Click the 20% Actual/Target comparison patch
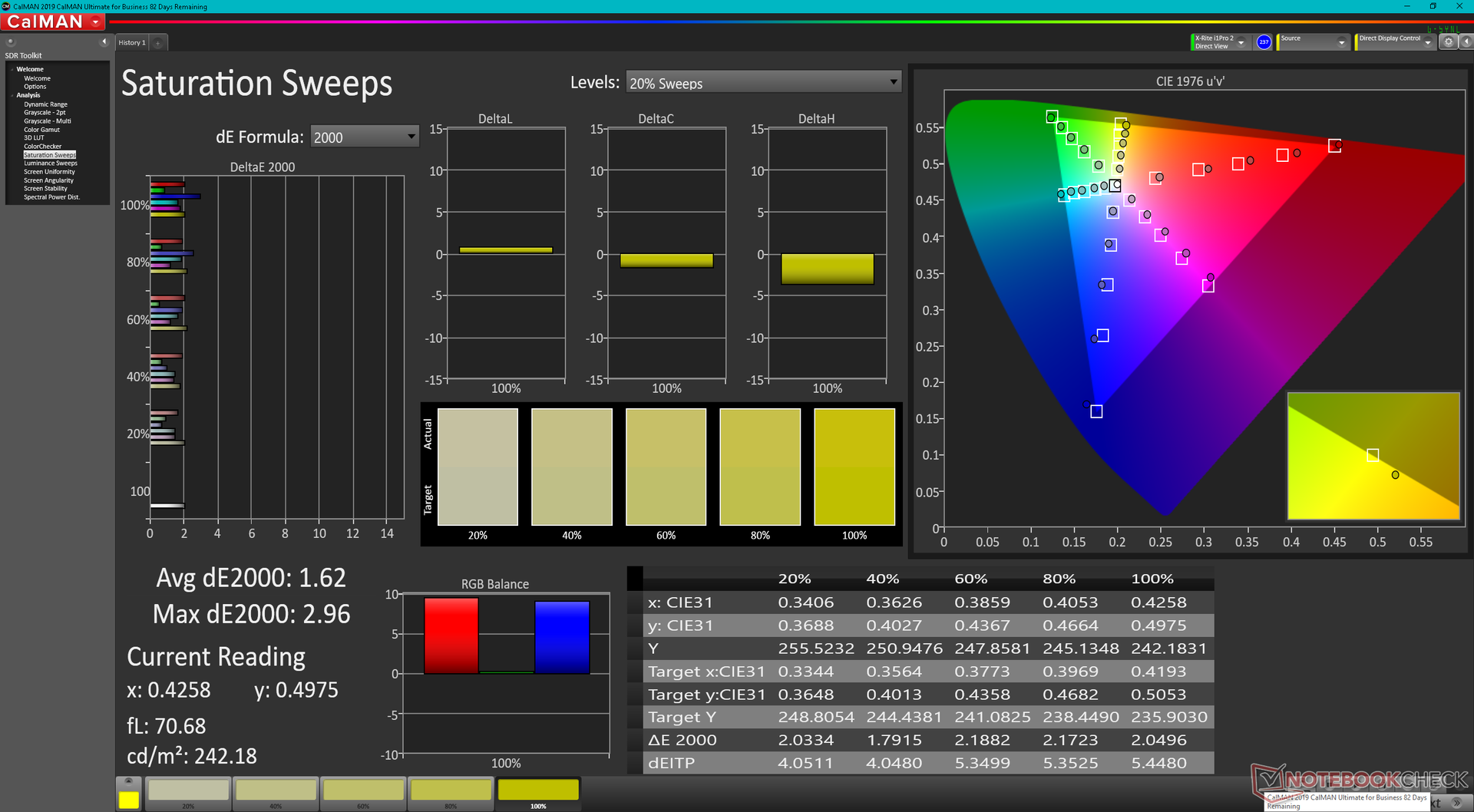Screen dimensions: 1474x812 pyautogui.click(x=478, y=467)
